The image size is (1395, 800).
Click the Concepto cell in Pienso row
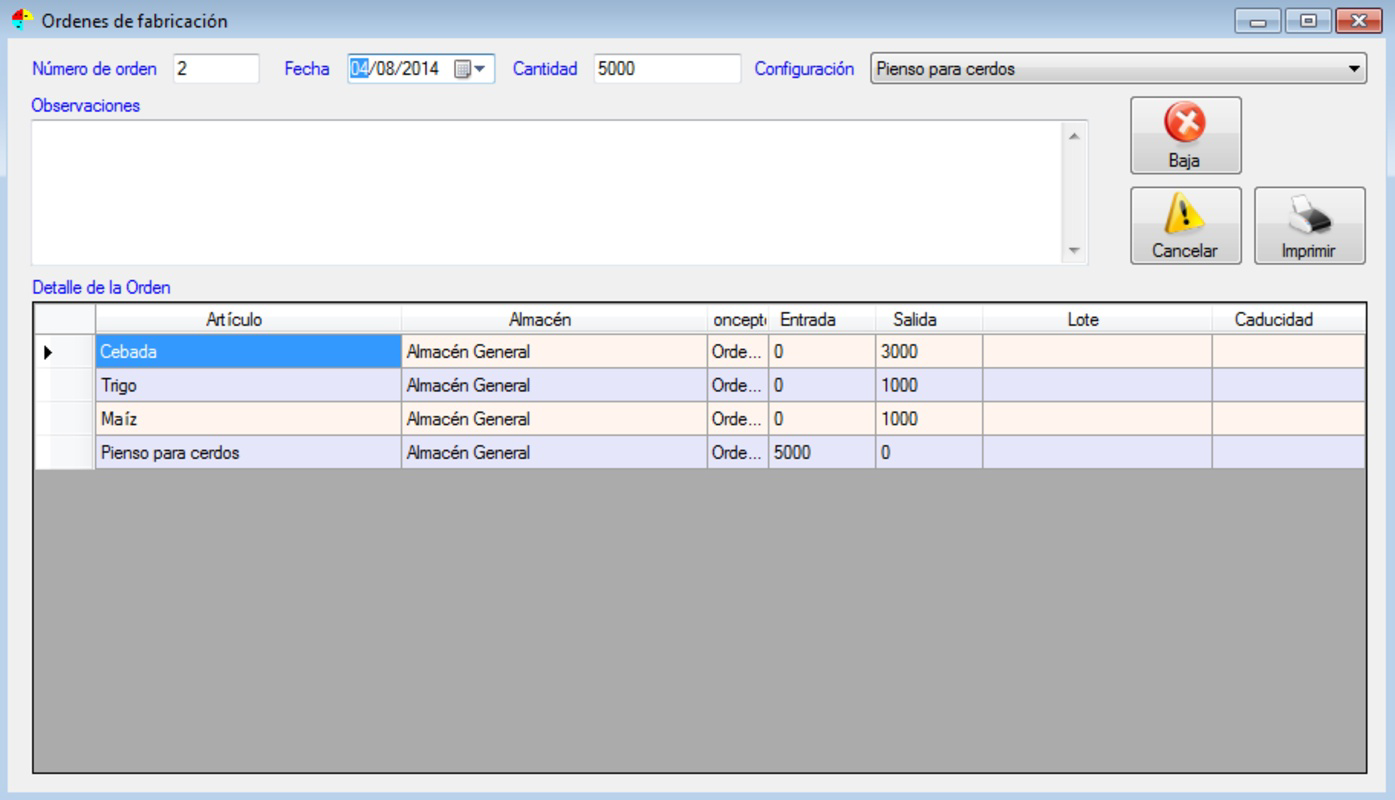(738, 453)
